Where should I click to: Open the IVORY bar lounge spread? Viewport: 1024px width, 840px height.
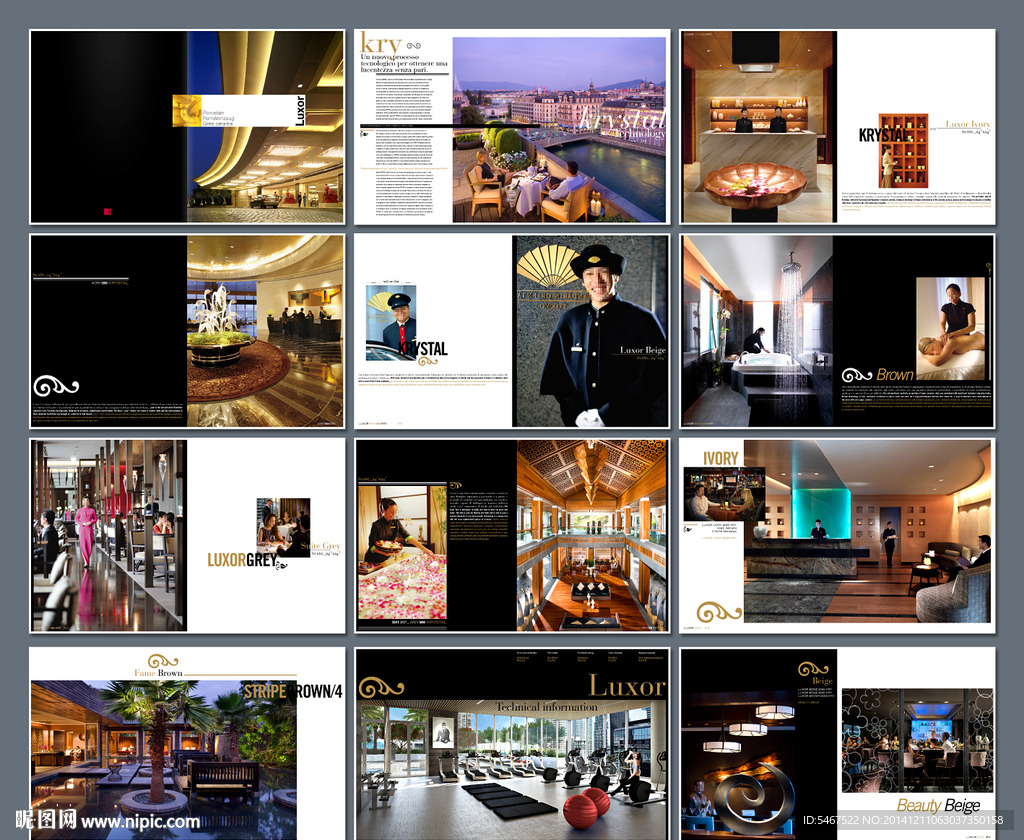[x=837, y=536]
